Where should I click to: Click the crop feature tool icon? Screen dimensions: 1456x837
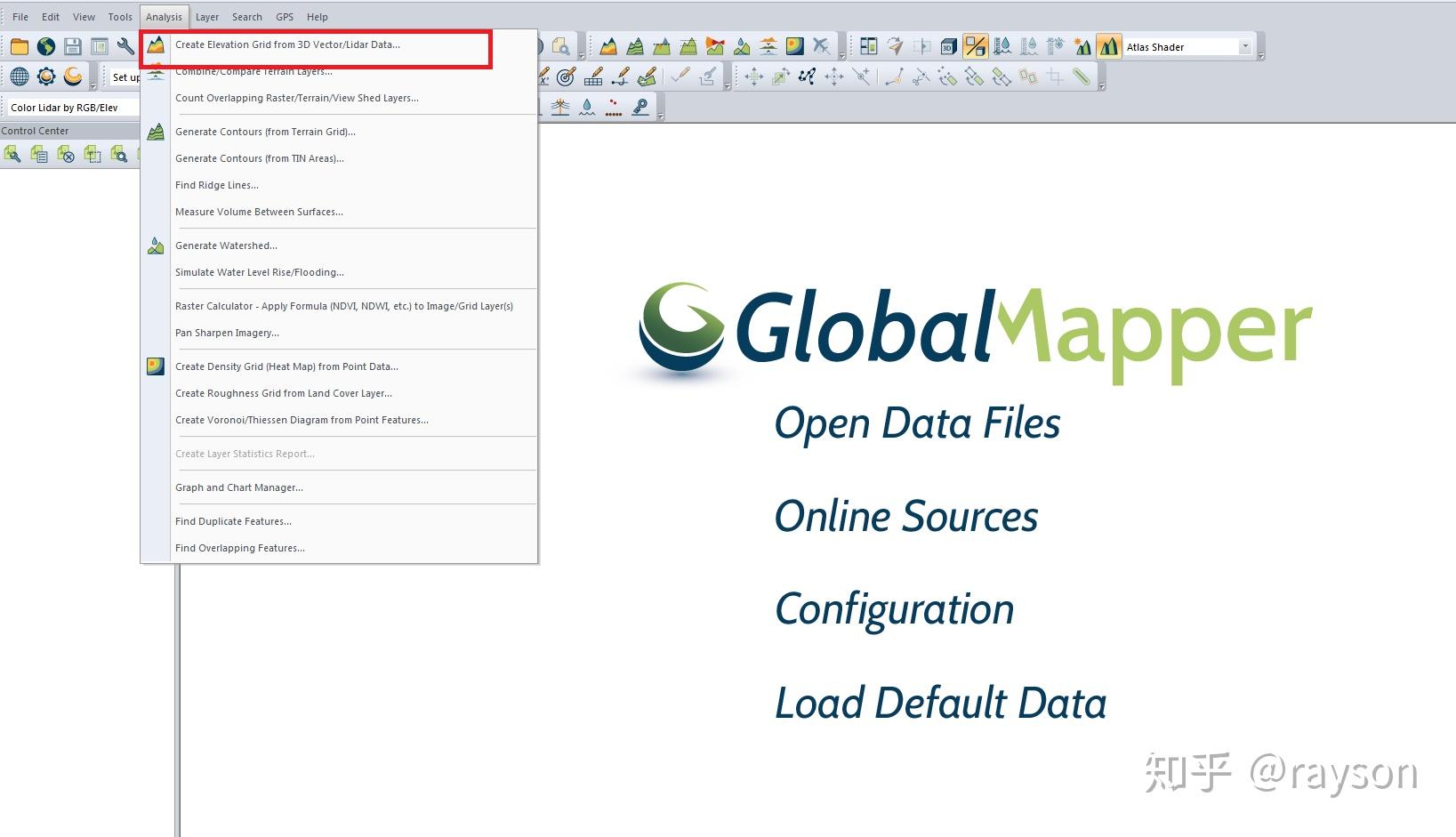click(1055, 77)
